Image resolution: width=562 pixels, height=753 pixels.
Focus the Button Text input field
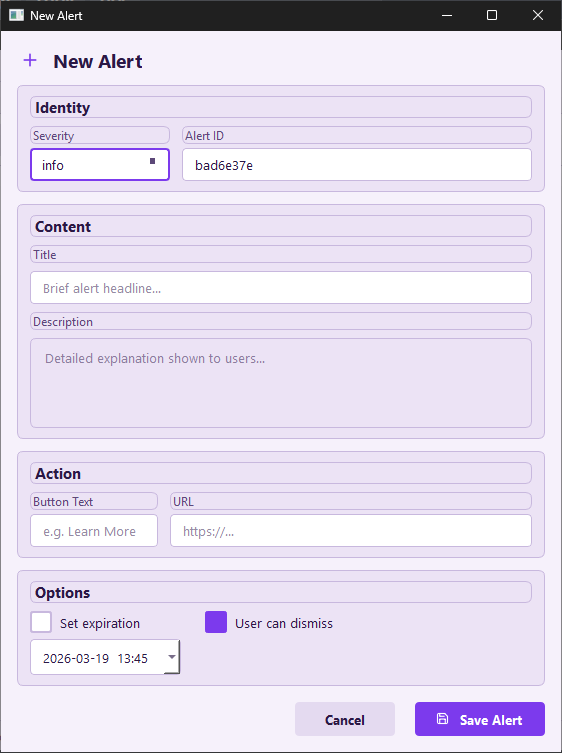(94, 531)
